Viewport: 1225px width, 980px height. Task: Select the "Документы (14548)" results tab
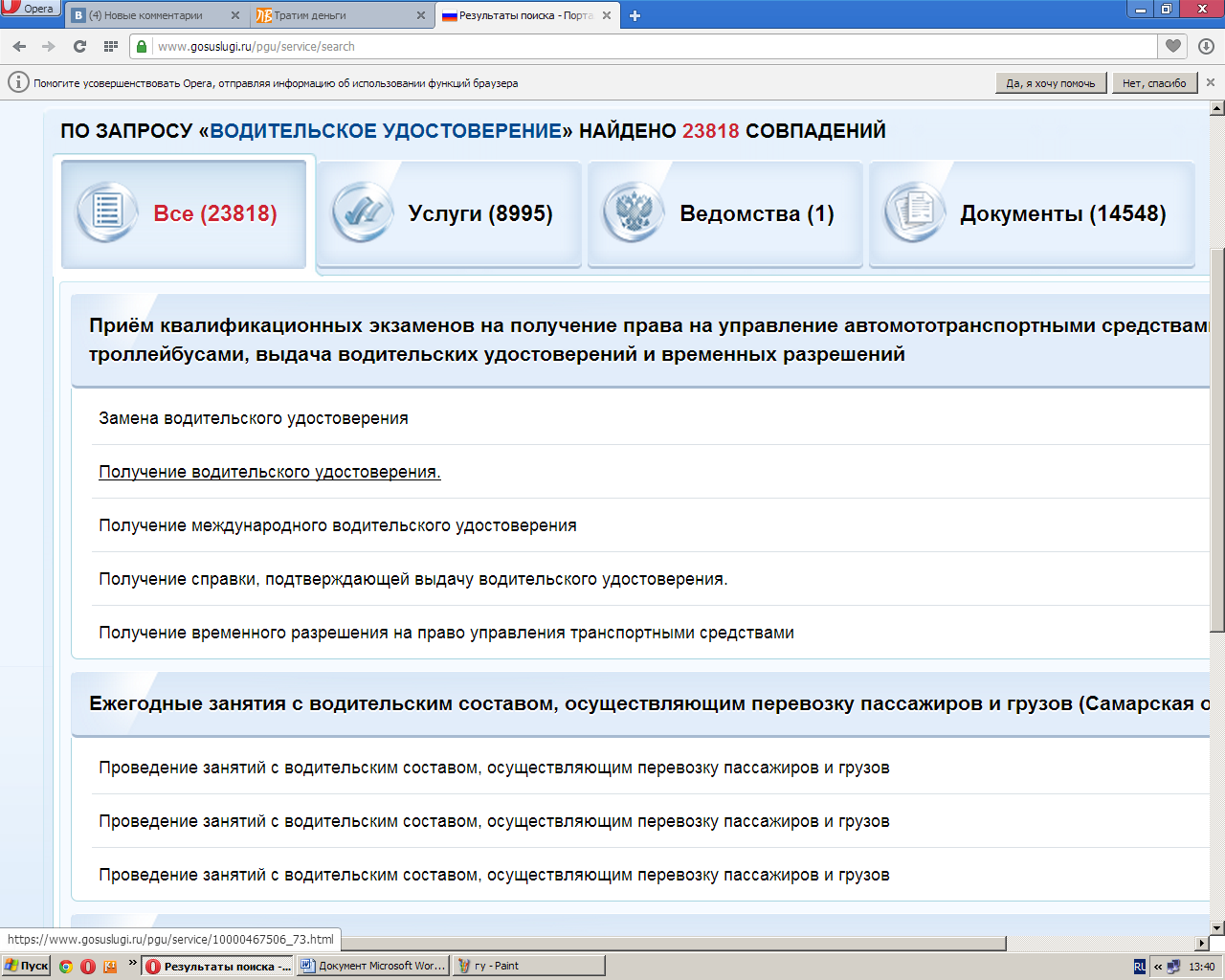point(1032,213)
